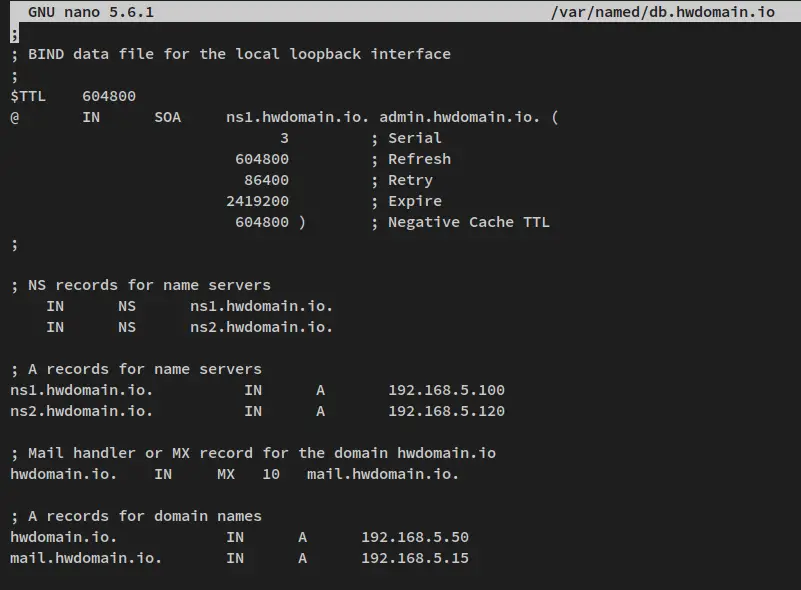Screen dimensions: 801x590
Task: Click the MX priority value 10
Action: (x=271, y=474)
